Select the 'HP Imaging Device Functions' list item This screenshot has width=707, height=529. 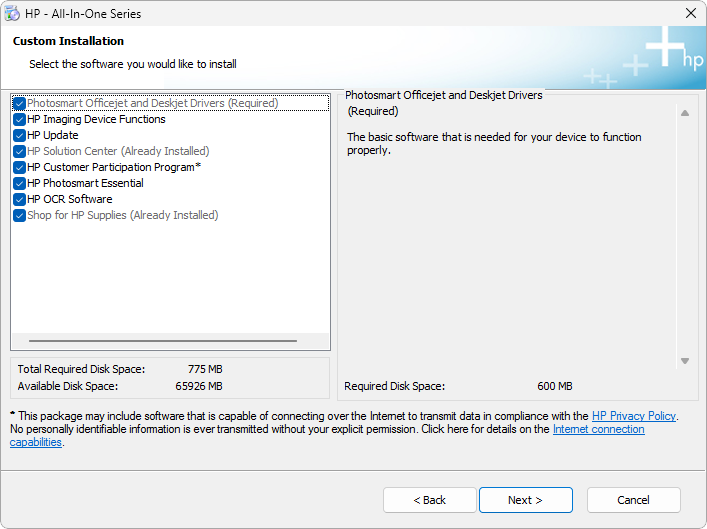[96, 120]
